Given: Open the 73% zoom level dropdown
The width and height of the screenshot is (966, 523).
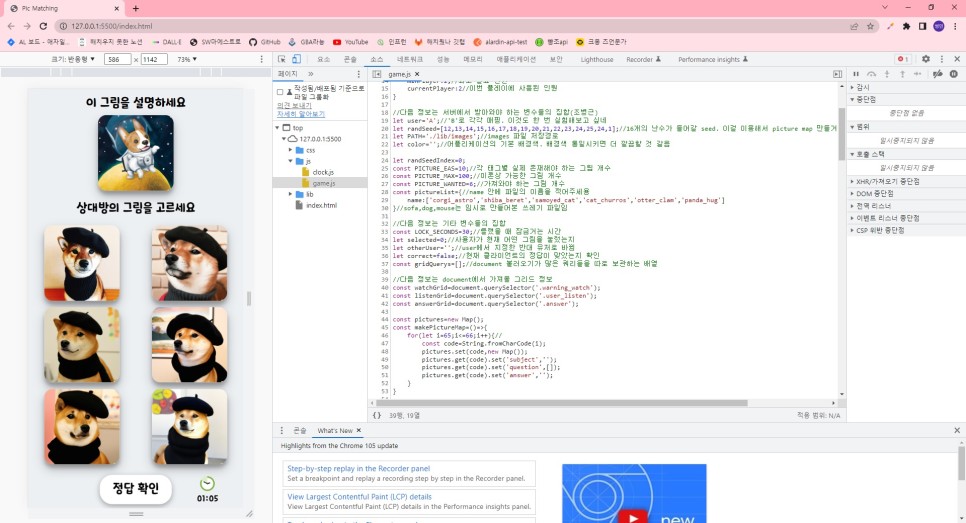Looking at the screenshot, I should pyautogui.click(x=186, y=59).
